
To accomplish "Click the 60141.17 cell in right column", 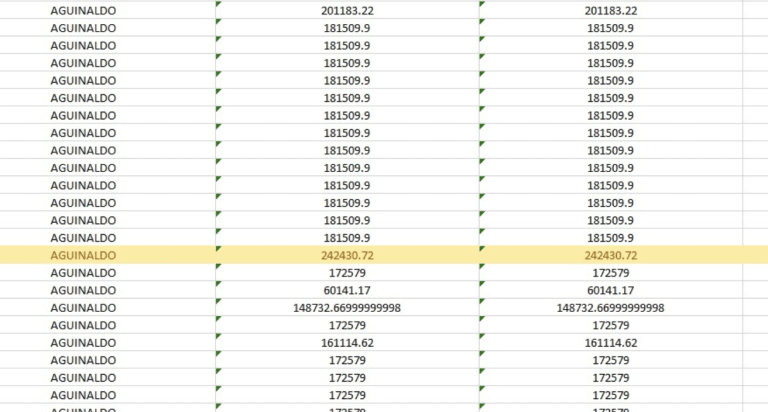I will (610, 291).
